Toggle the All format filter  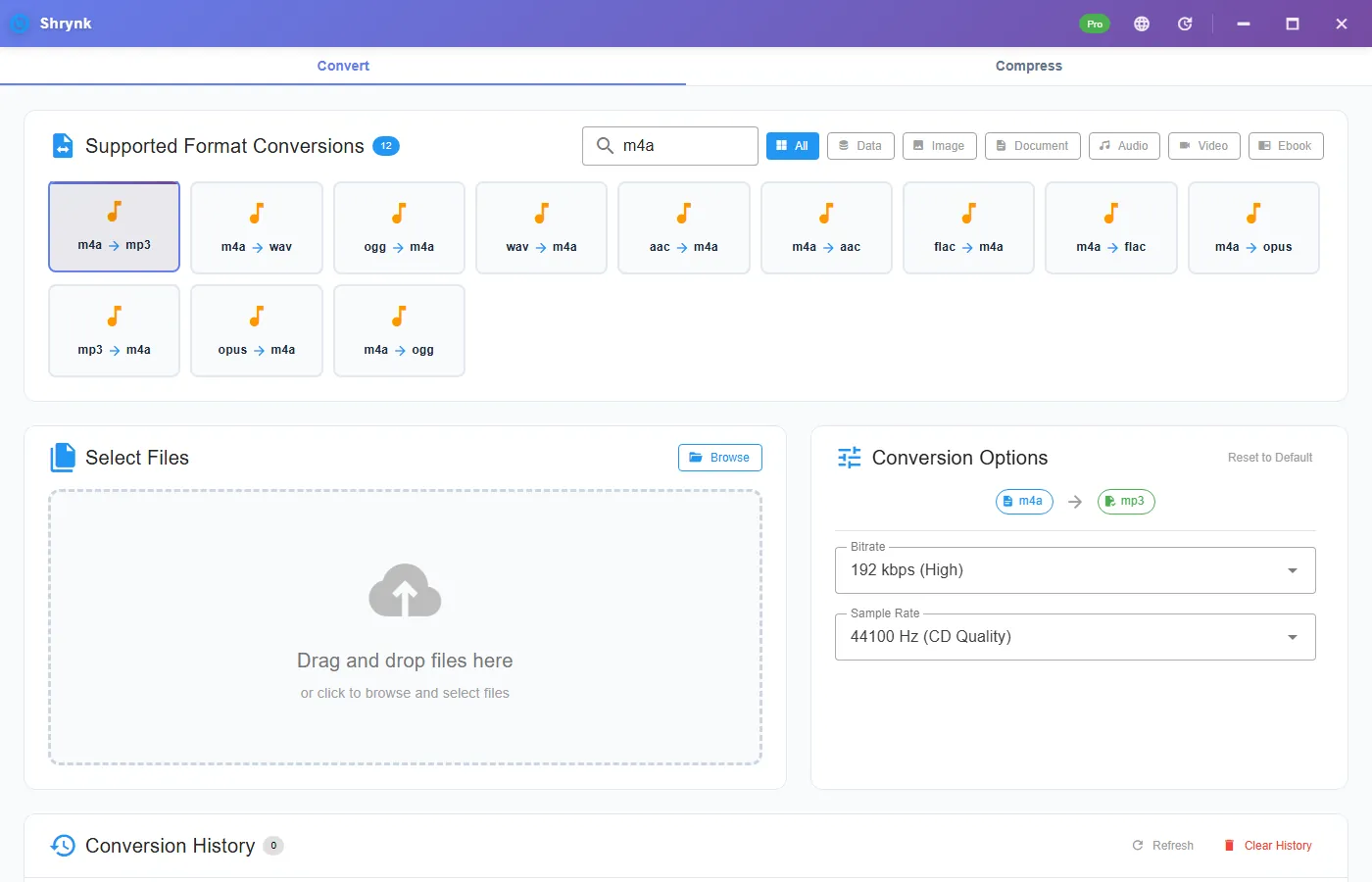793,146
